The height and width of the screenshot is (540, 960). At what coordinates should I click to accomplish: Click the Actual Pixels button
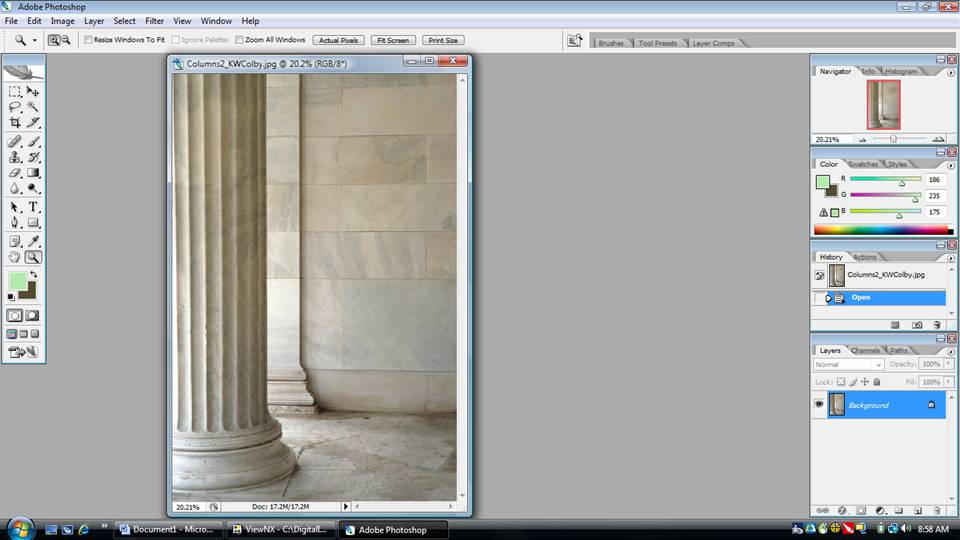pos(339,40)
